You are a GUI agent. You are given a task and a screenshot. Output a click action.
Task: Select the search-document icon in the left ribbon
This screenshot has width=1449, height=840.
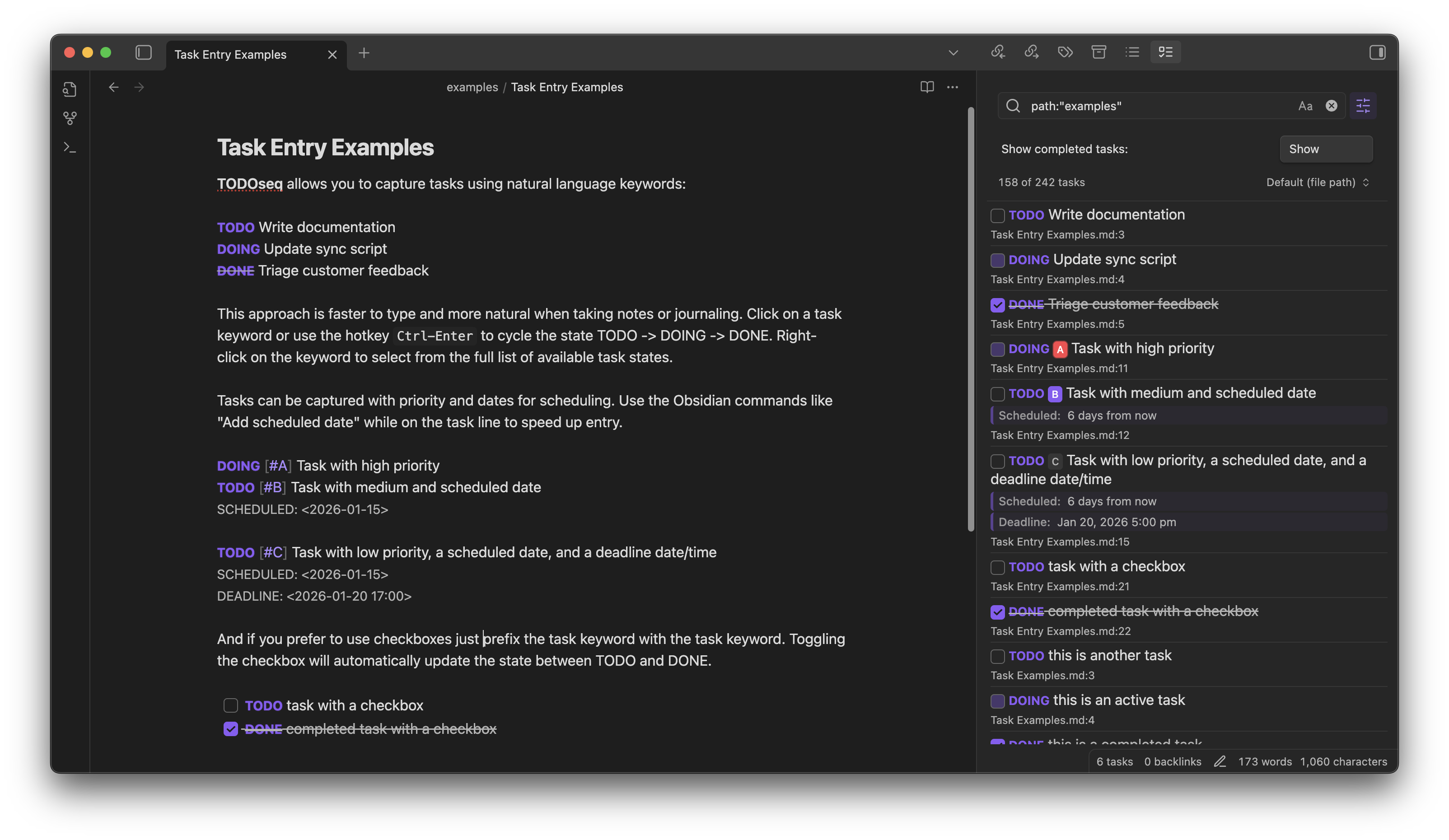70,89
